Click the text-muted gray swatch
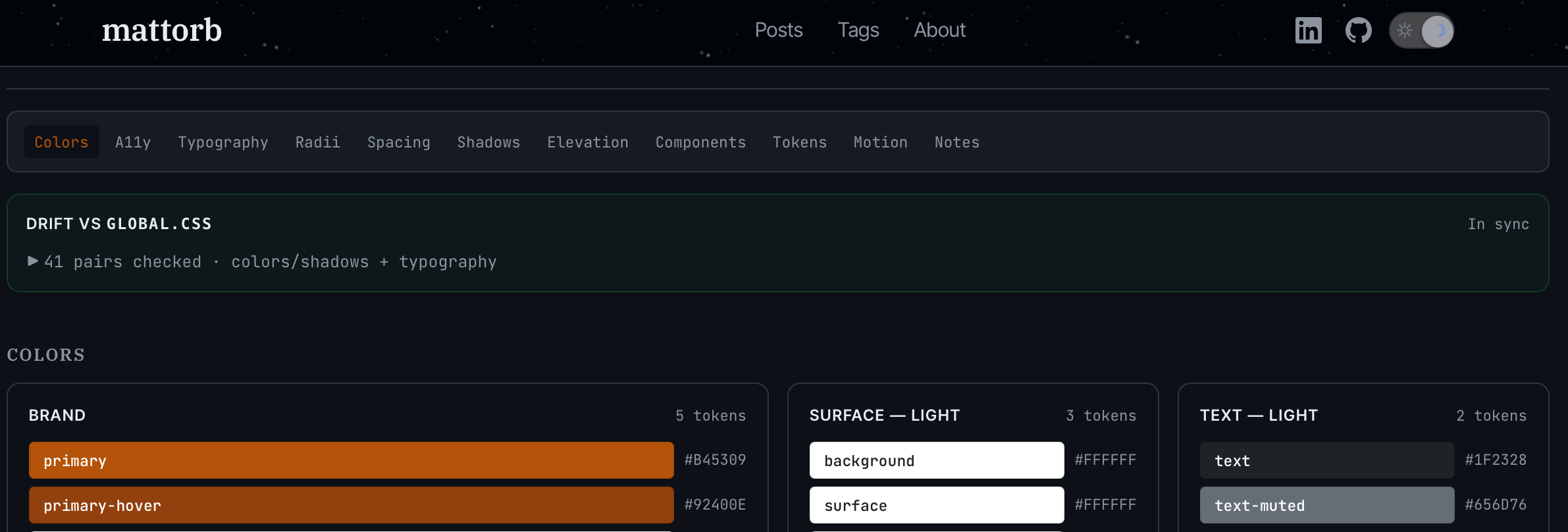This screenshot has height=532, width=1568. pos(1327,505)
